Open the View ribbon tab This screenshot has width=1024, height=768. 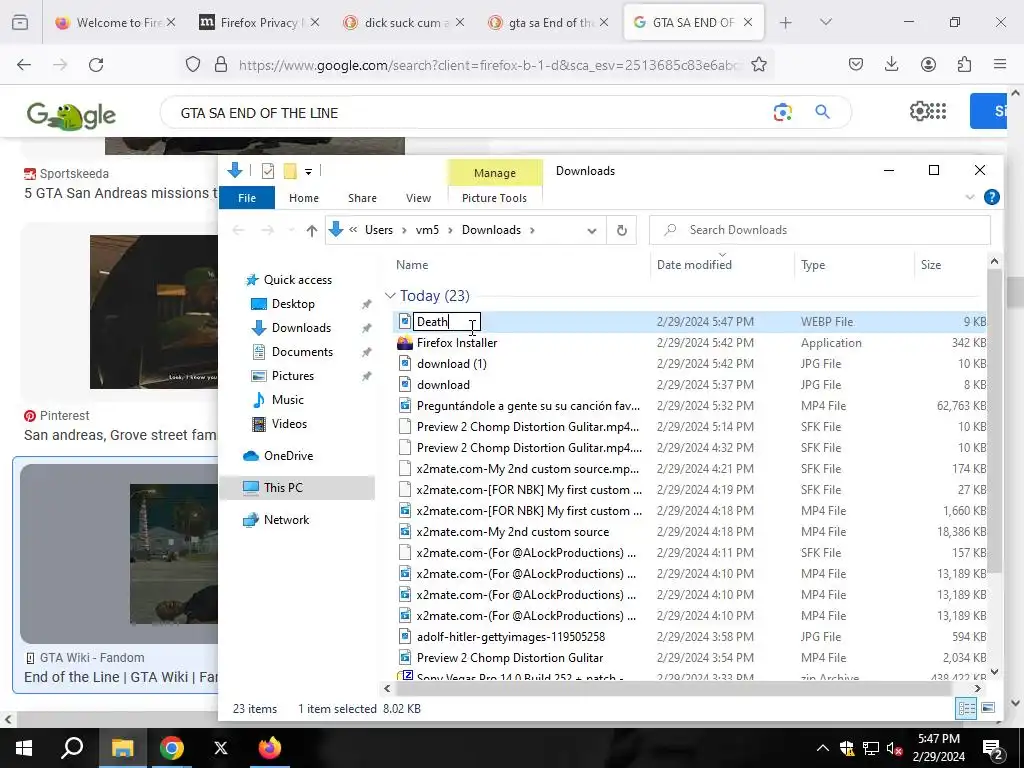(418, 198)
